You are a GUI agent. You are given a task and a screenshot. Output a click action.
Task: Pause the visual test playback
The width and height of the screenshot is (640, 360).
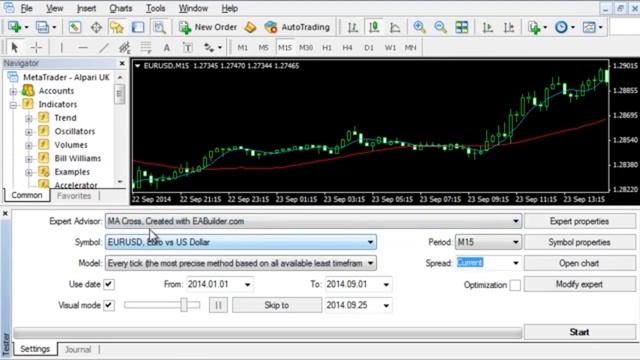point(218,305)
